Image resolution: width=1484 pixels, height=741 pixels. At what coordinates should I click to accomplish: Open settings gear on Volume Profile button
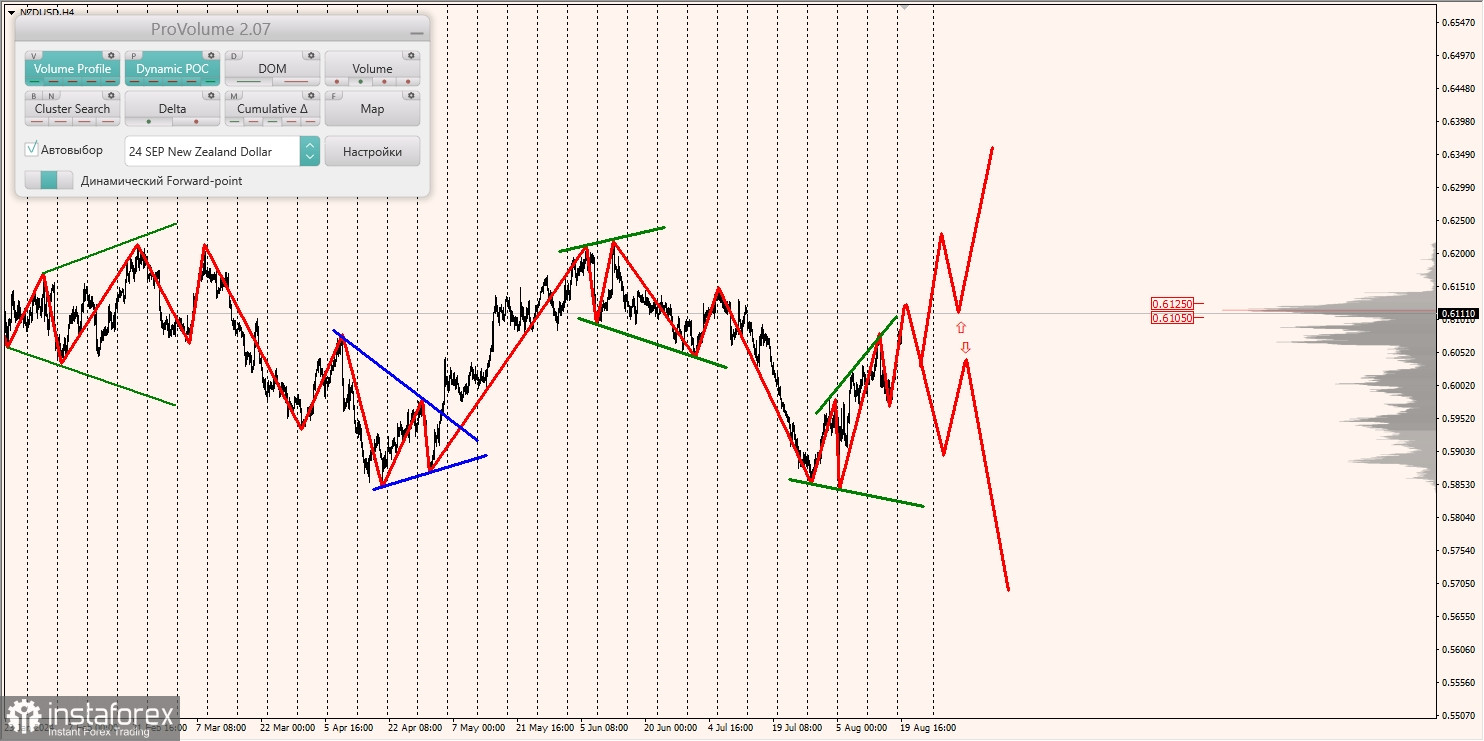pos(111,55)
